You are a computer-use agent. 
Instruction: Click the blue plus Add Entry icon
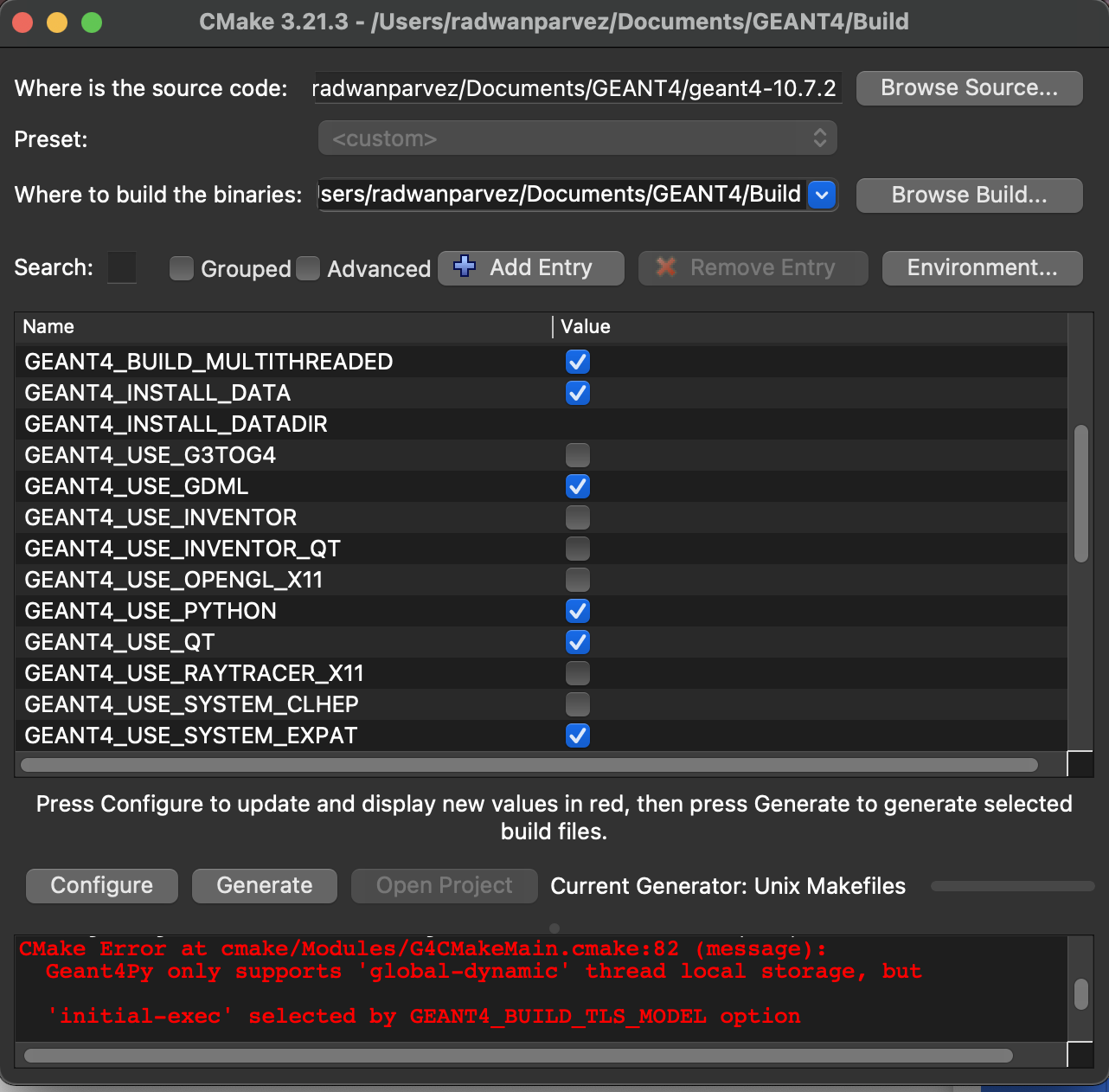pyautogui.click(x=465, y=267)
